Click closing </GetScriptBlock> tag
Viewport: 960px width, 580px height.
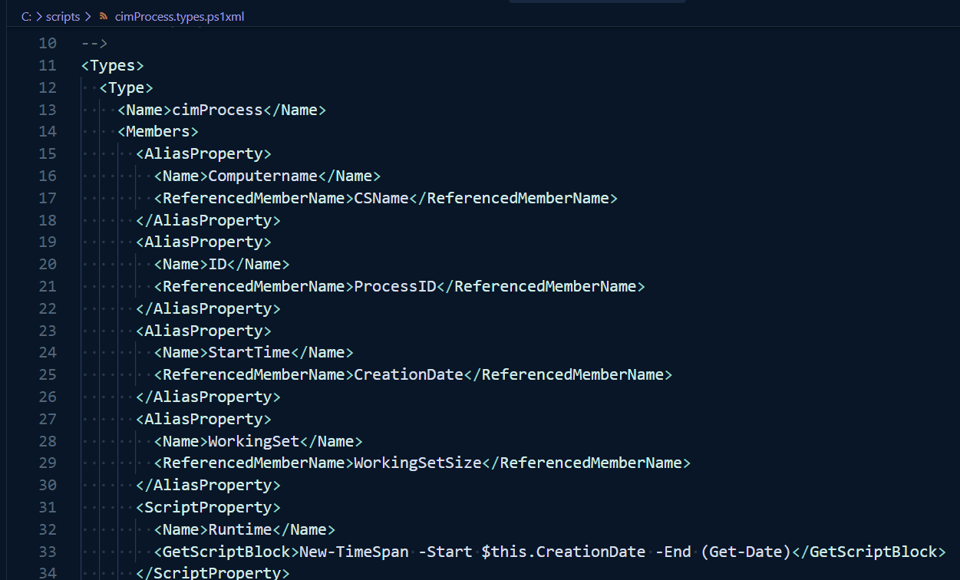(869, 552)
